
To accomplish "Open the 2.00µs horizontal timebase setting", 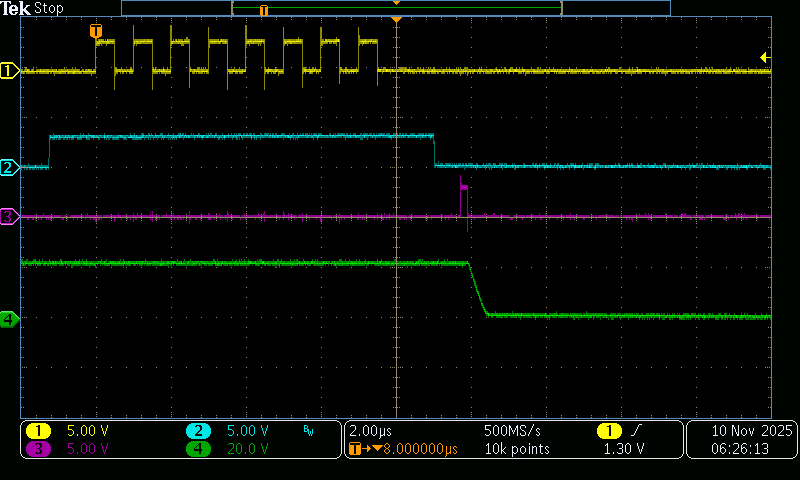I will click(371, 431).
